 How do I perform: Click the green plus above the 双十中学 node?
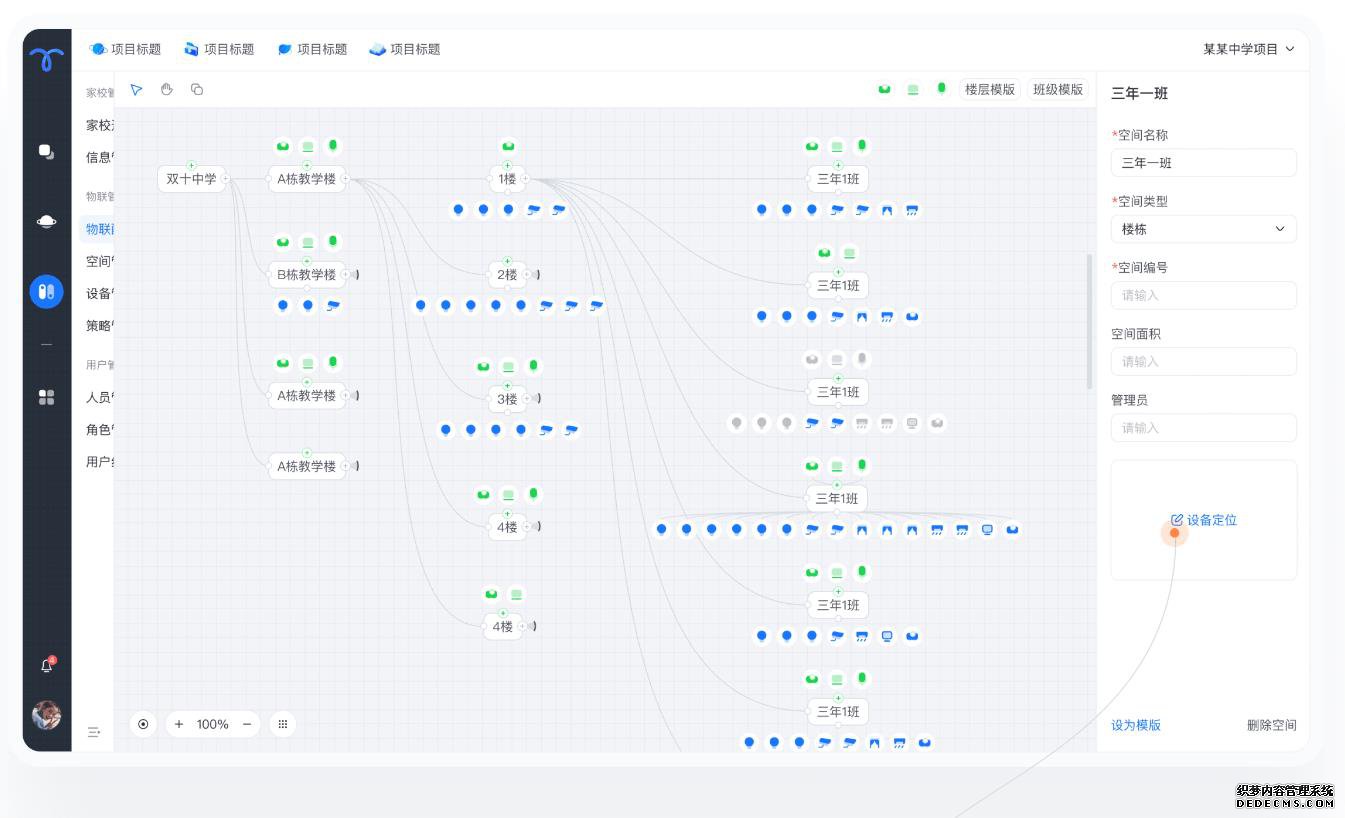pyautogui.click(x=191, y=165)
